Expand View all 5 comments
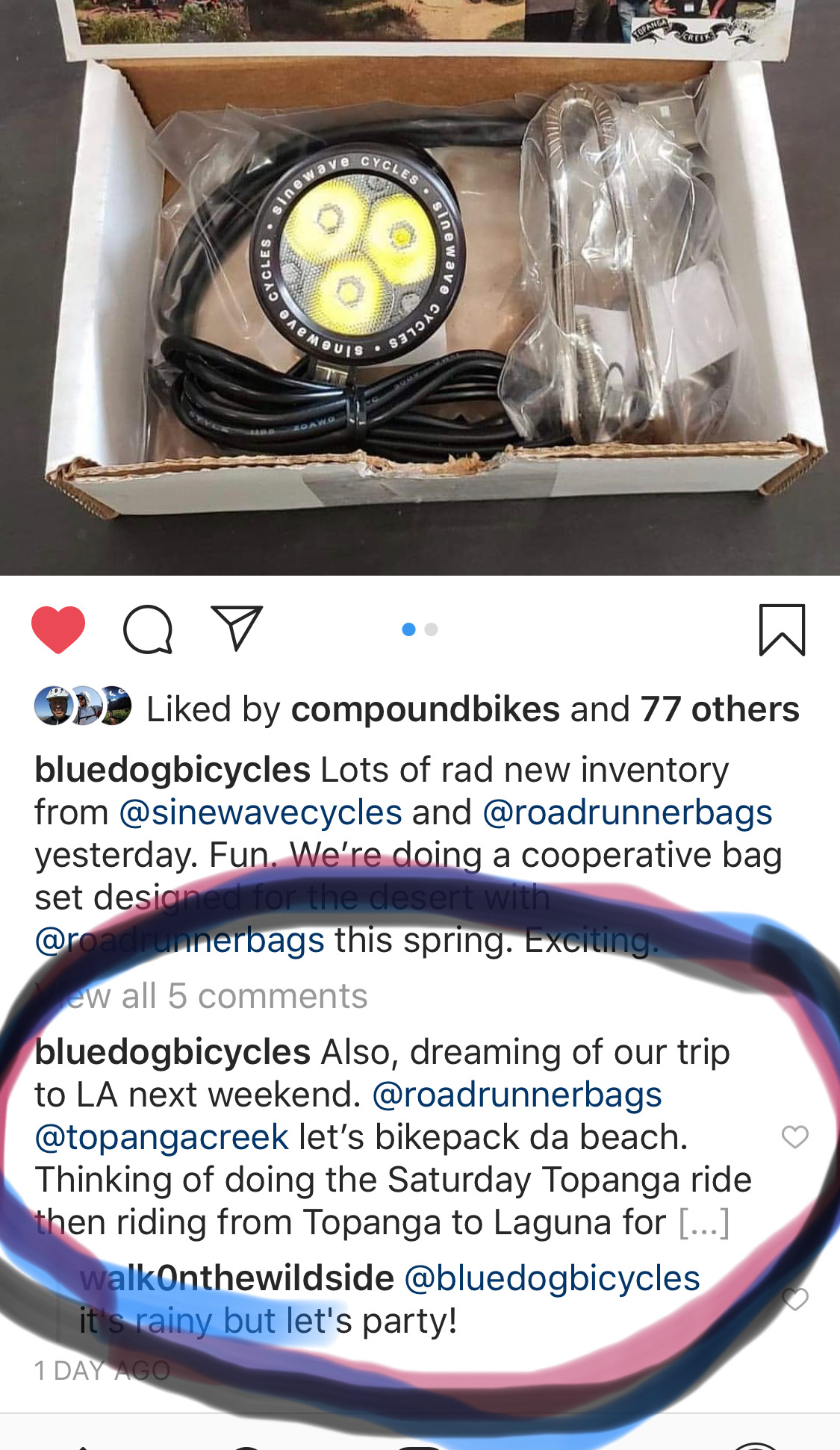 (x=201, y=996)
